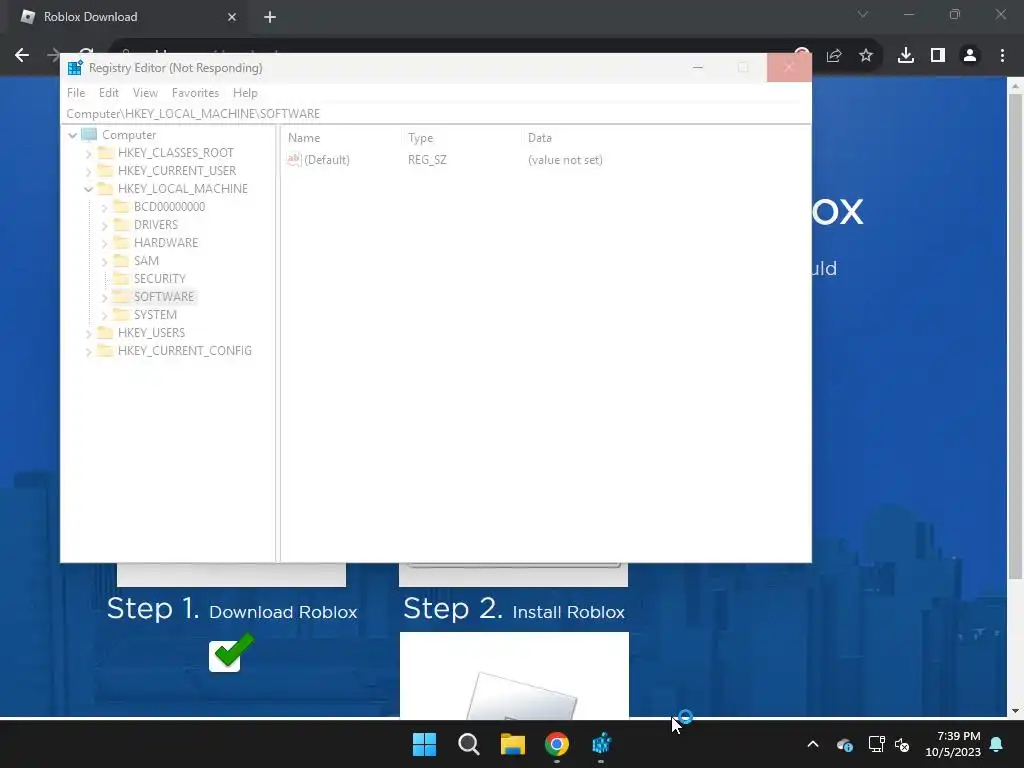Open the Help menu in Registry Editor

click(245, 93)
